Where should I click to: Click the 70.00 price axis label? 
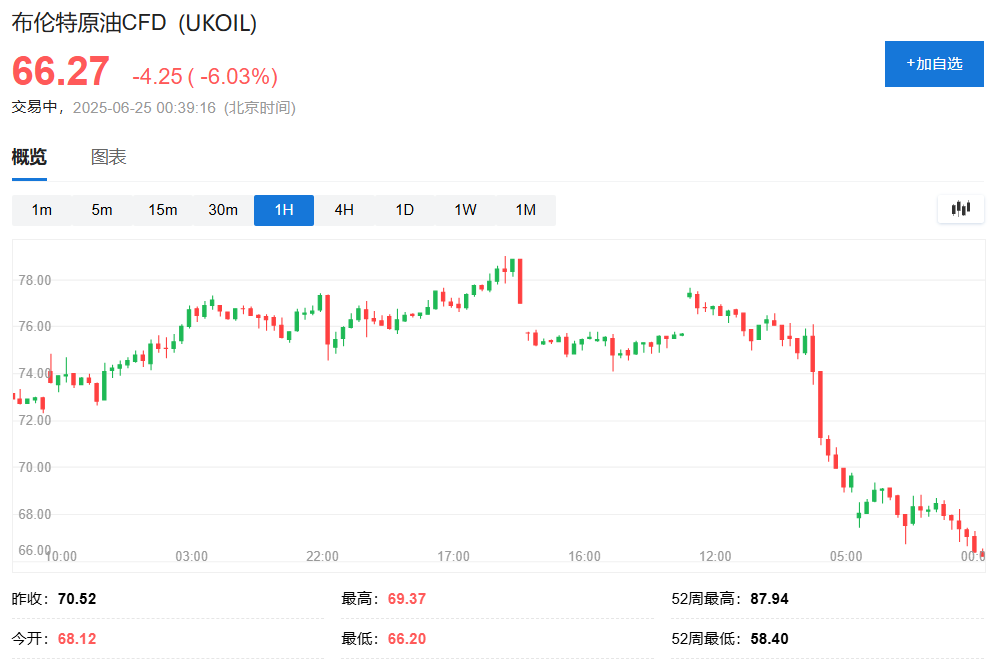[35, 468]
